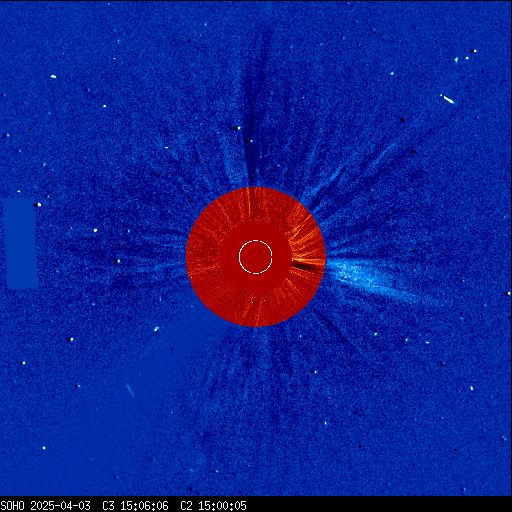Click the bright star touching the blue rectangle's corner

(39, 204)
